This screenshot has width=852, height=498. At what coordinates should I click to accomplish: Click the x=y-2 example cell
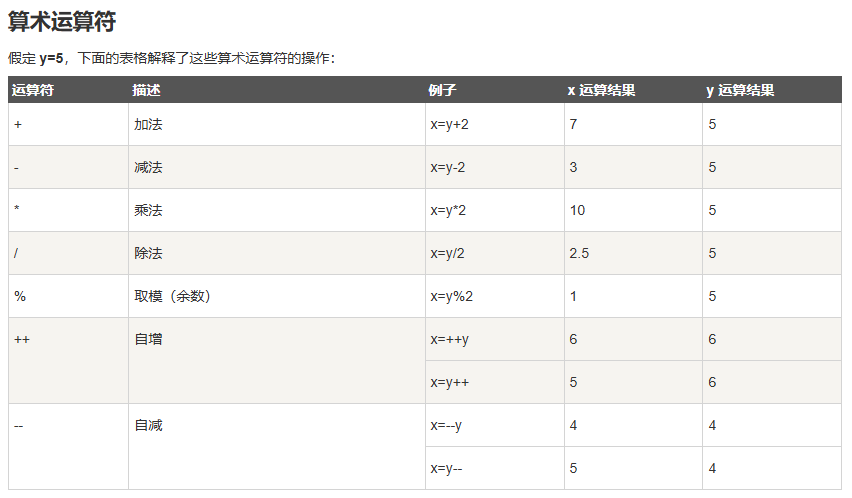point(447,168)
